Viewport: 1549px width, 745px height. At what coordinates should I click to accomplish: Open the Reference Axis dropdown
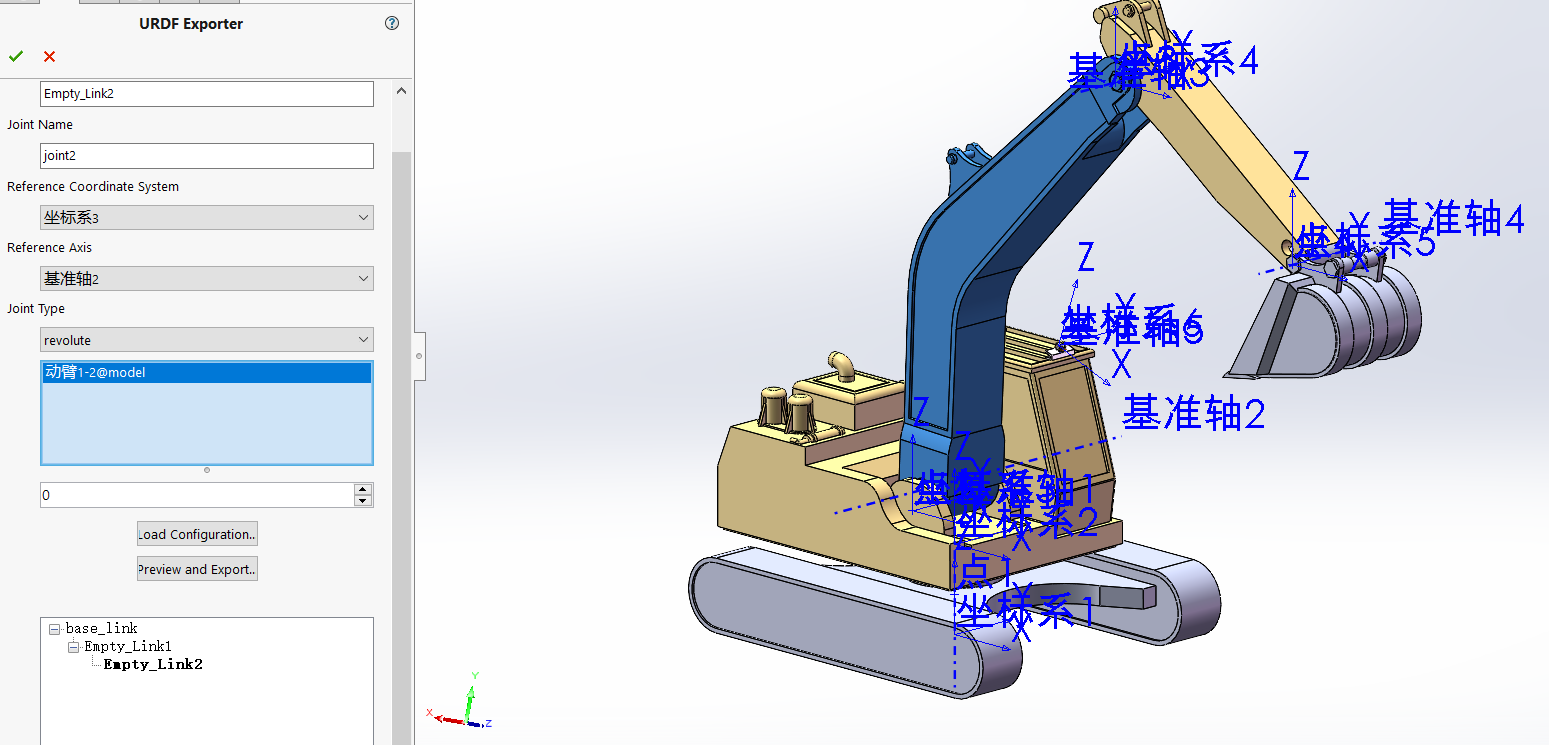coord(207,279)
